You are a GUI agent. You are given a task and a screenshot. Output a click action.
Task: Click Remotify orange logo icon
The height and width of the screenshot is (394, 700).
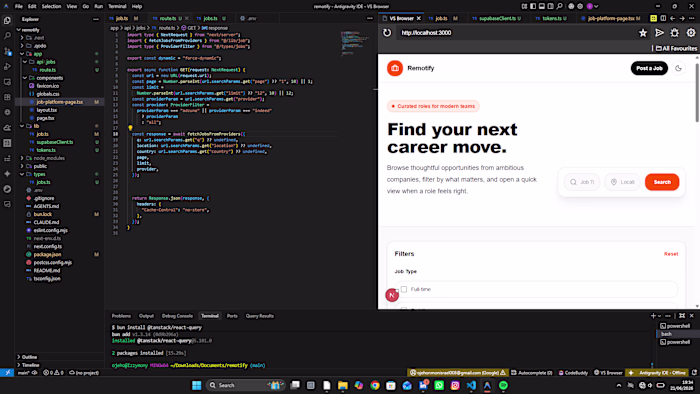click(395, 68)
